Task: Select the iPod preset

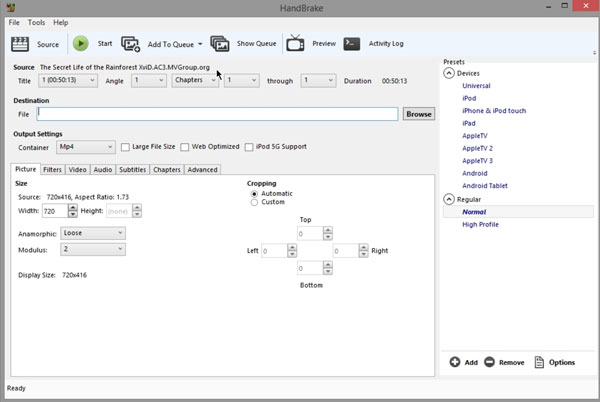Action: coord(469,98)
